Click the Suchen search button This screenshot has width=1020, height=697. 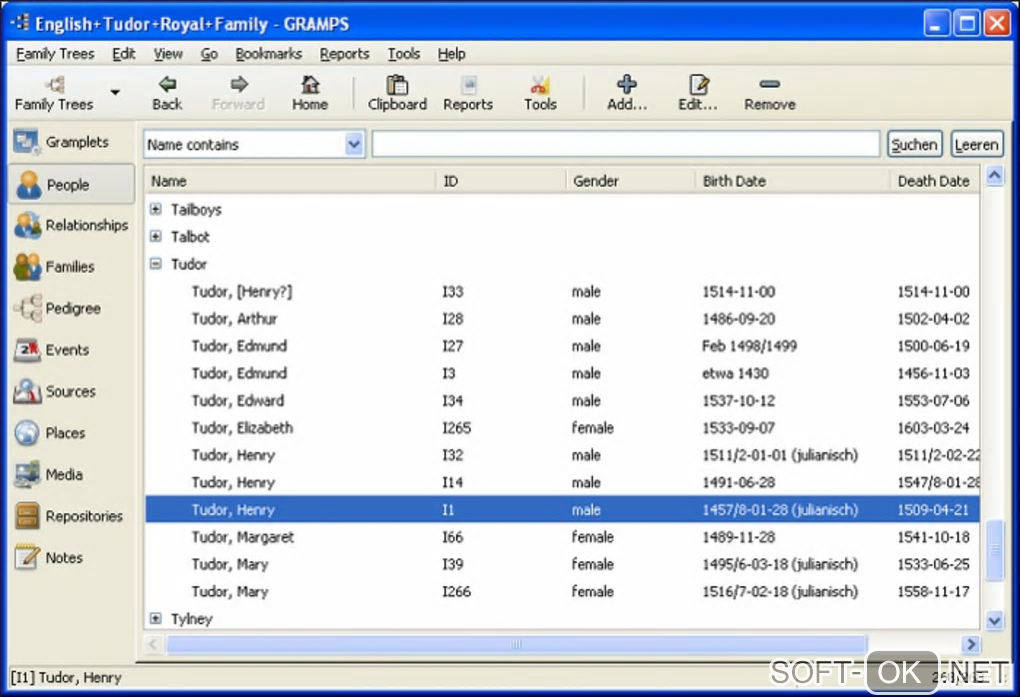coord(914,145)
